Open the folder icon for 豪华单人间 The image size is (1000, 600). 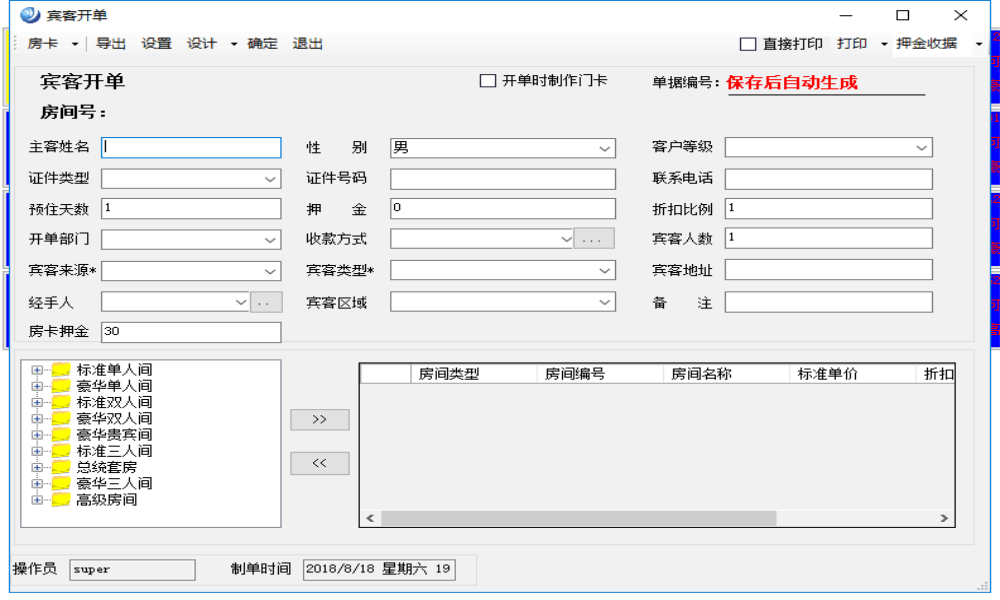point(61,386)
